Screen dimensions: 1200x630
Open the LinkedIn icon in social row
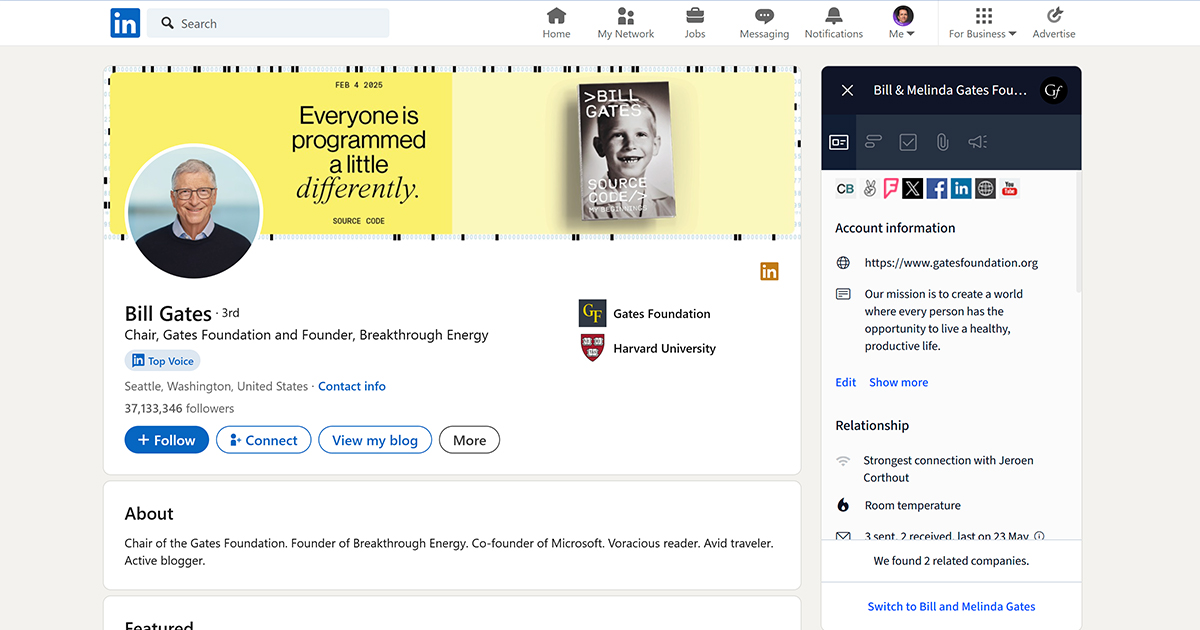point(961,188)
